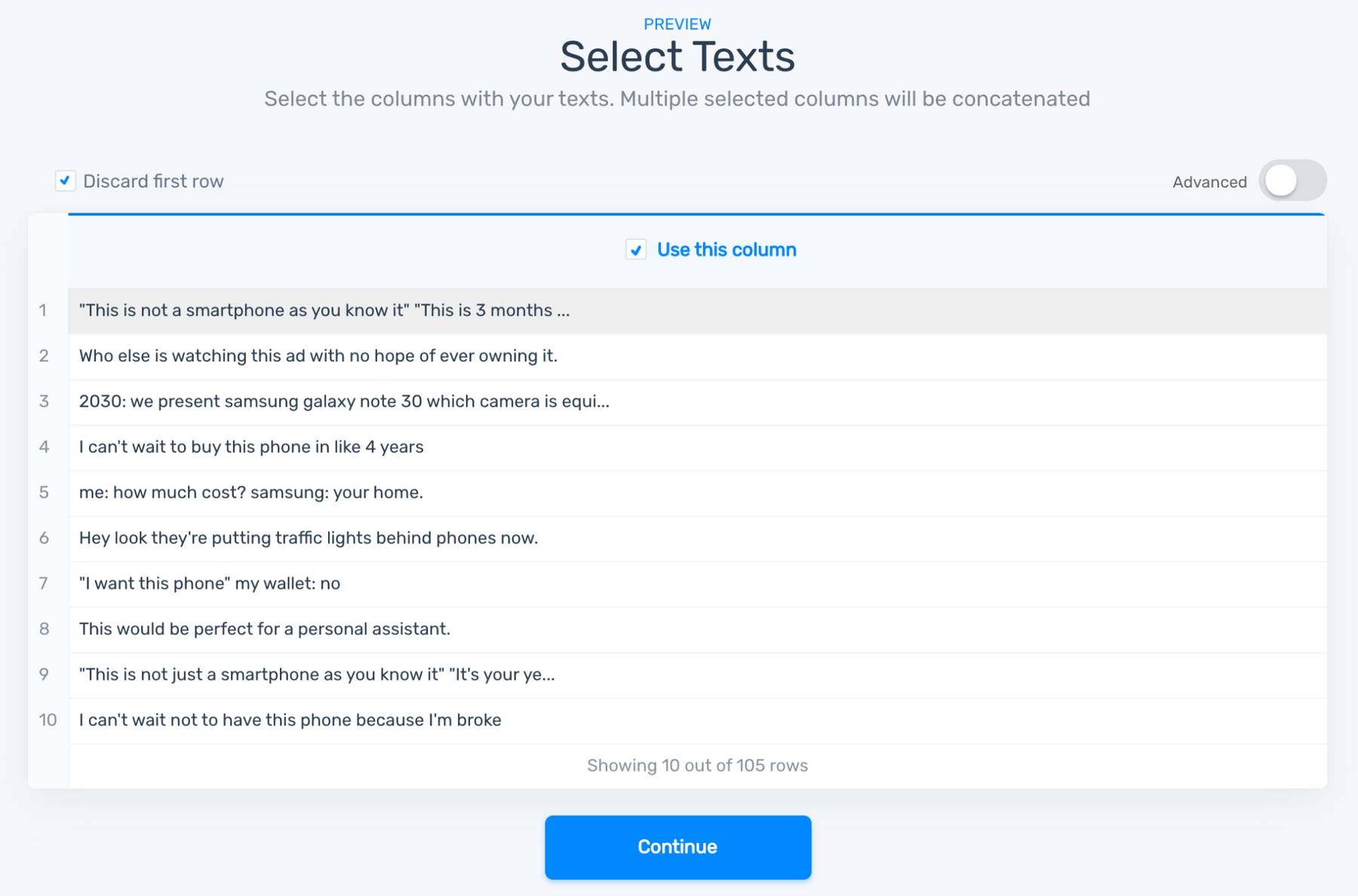Uncheck the Use this column checkbox

pos(636,250)
